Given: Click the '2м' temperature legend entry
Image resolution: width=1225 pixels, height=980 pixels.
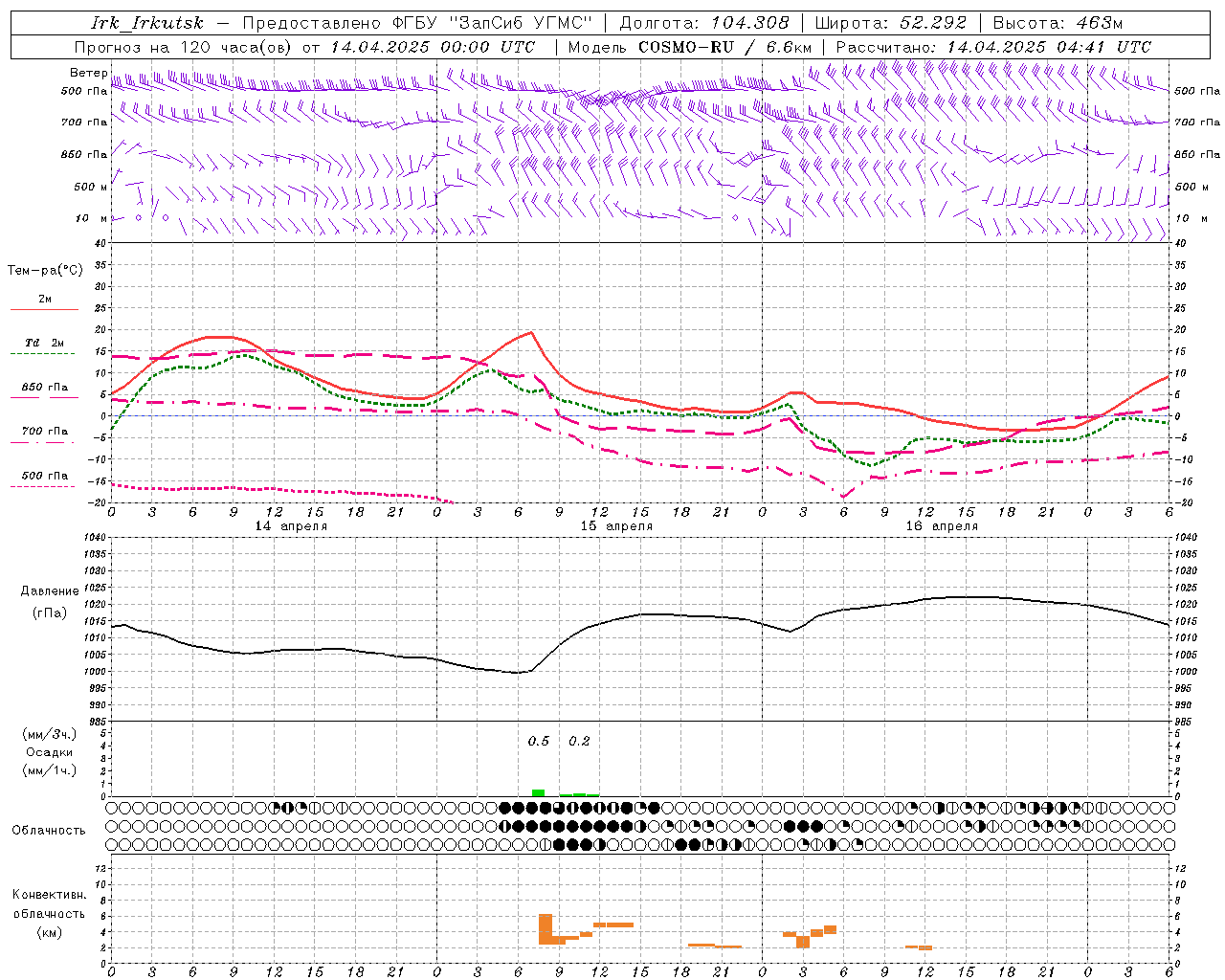Looking at the screenshot, I should click(45, 299).
